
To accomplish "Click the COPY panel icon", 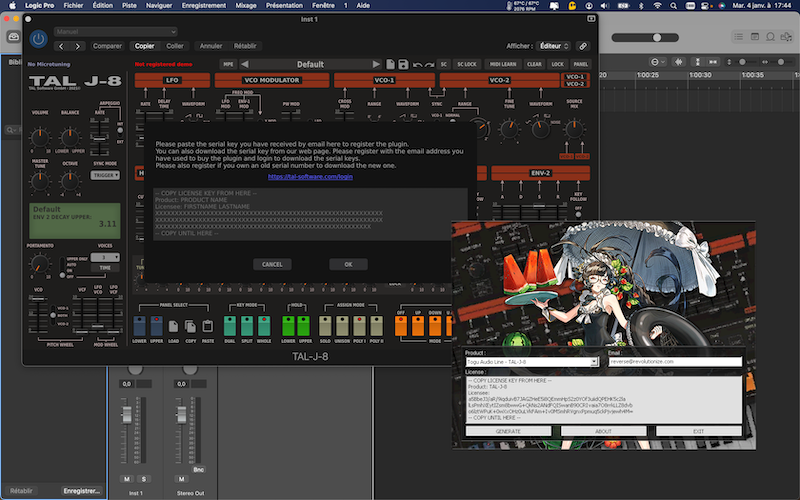I will point(190,326).
